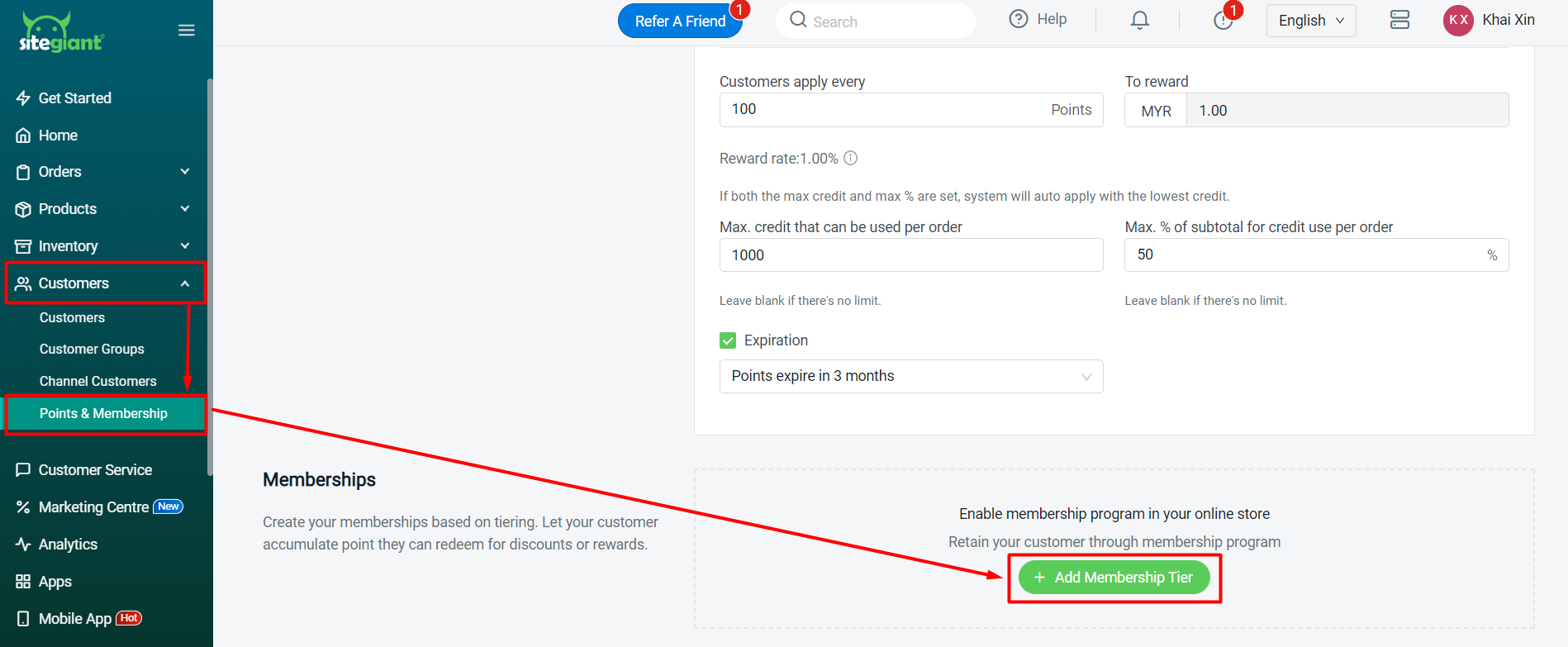Image resolution: width=1568 pixels, height=647 pixels.
Task: Click the Refer A Friend button
Action: tap(680, 21)
